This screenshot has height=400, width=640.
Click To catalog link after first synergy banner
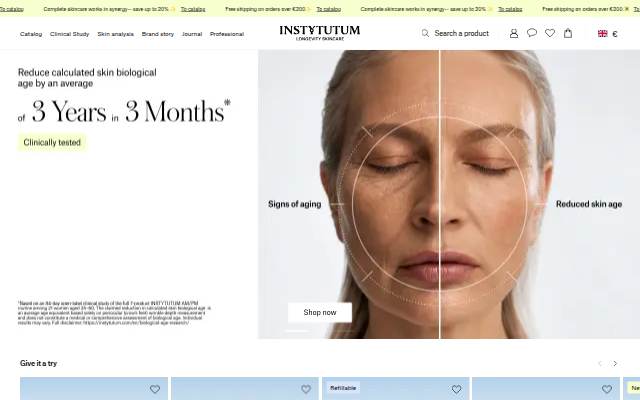point(193,9)
